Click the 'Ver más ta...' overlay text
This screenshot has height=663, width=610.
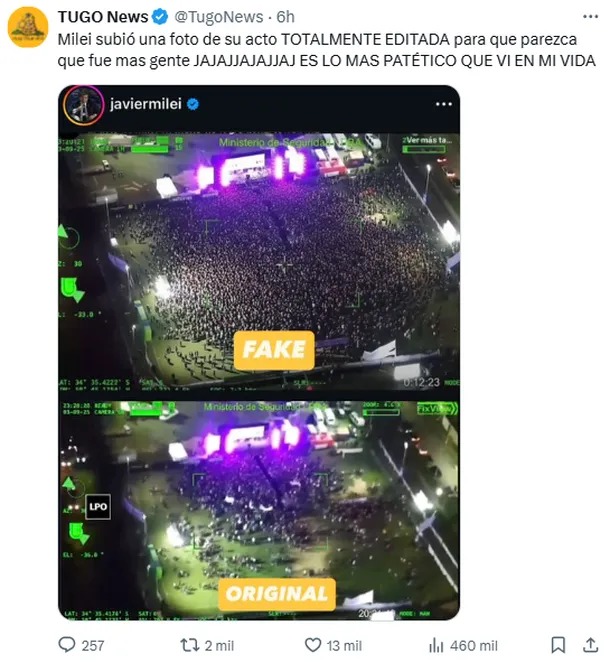coord(427,140)
